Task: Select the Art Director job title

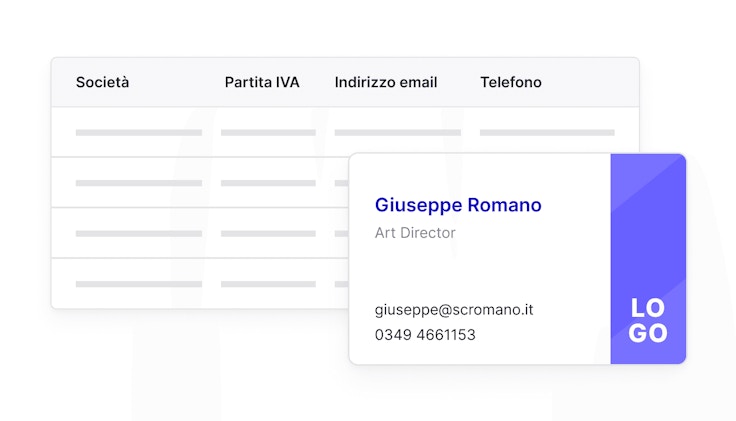Action: (415, 233)
